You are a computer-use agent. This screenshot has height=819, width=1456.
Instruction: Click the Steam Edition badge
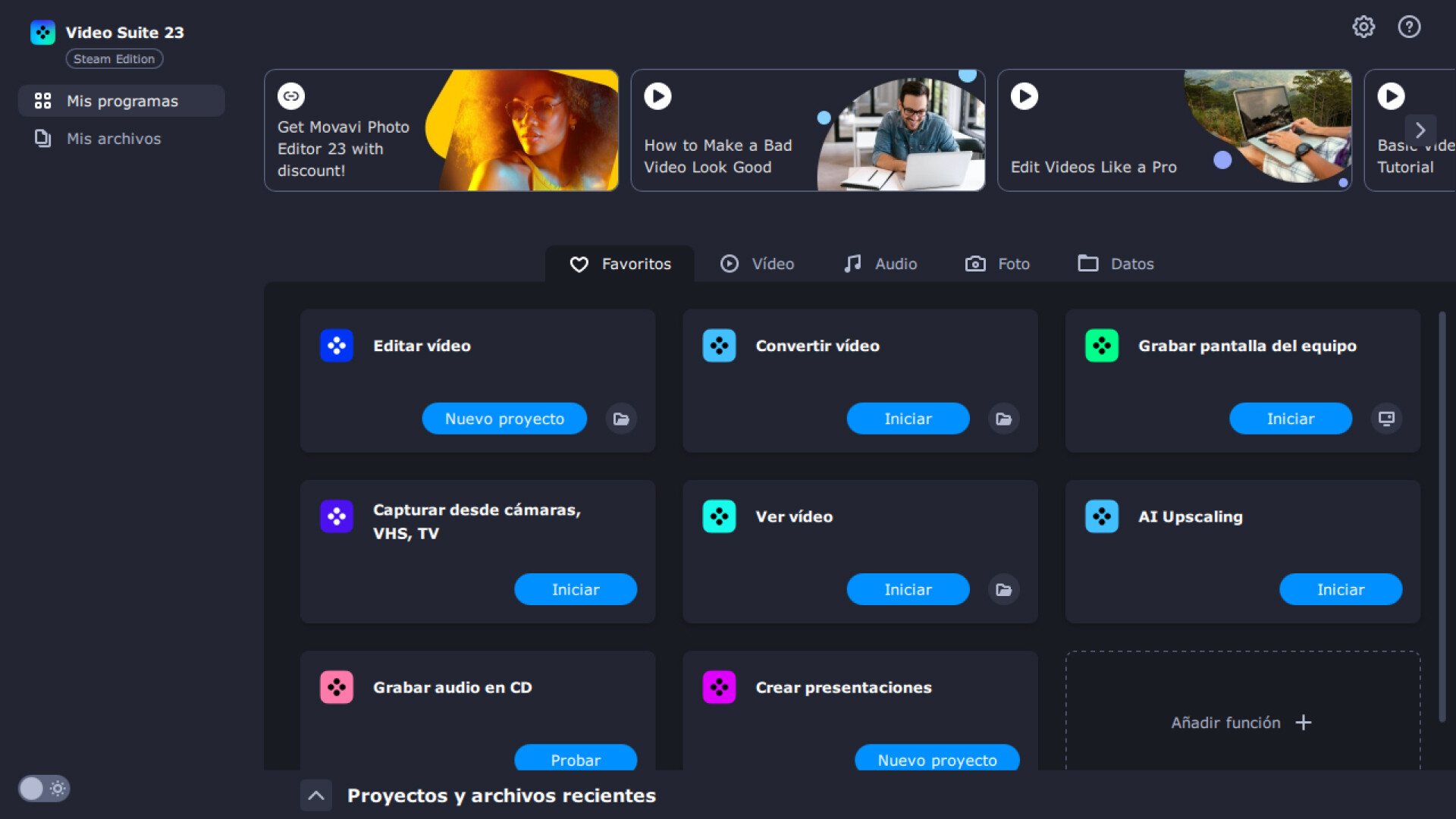click(x=115, y=59)
